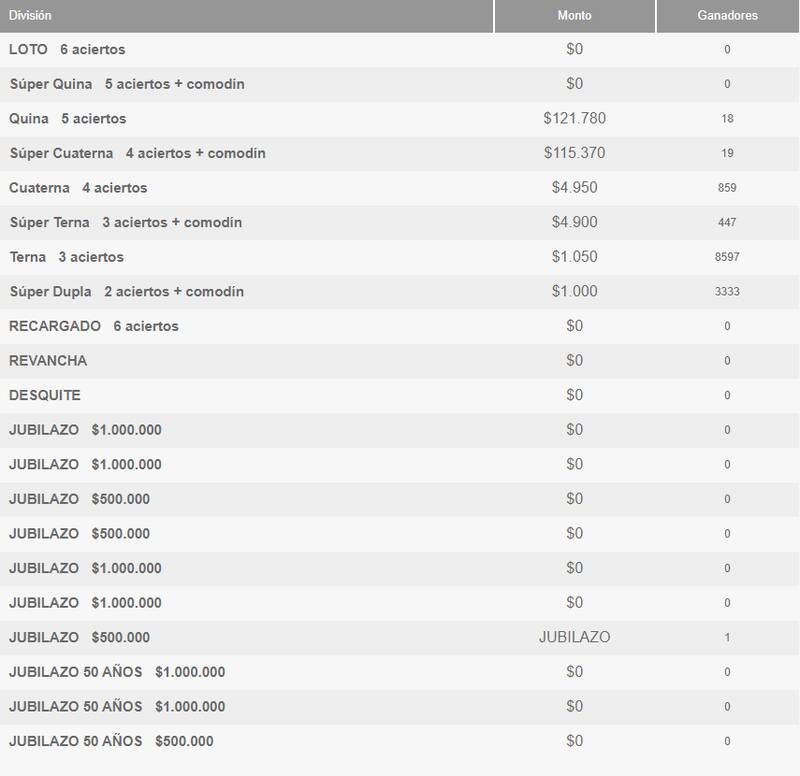The width and height of the screenshot is (800, 776).
Task: Click the 859 winners count
Action: coord(727,188)
